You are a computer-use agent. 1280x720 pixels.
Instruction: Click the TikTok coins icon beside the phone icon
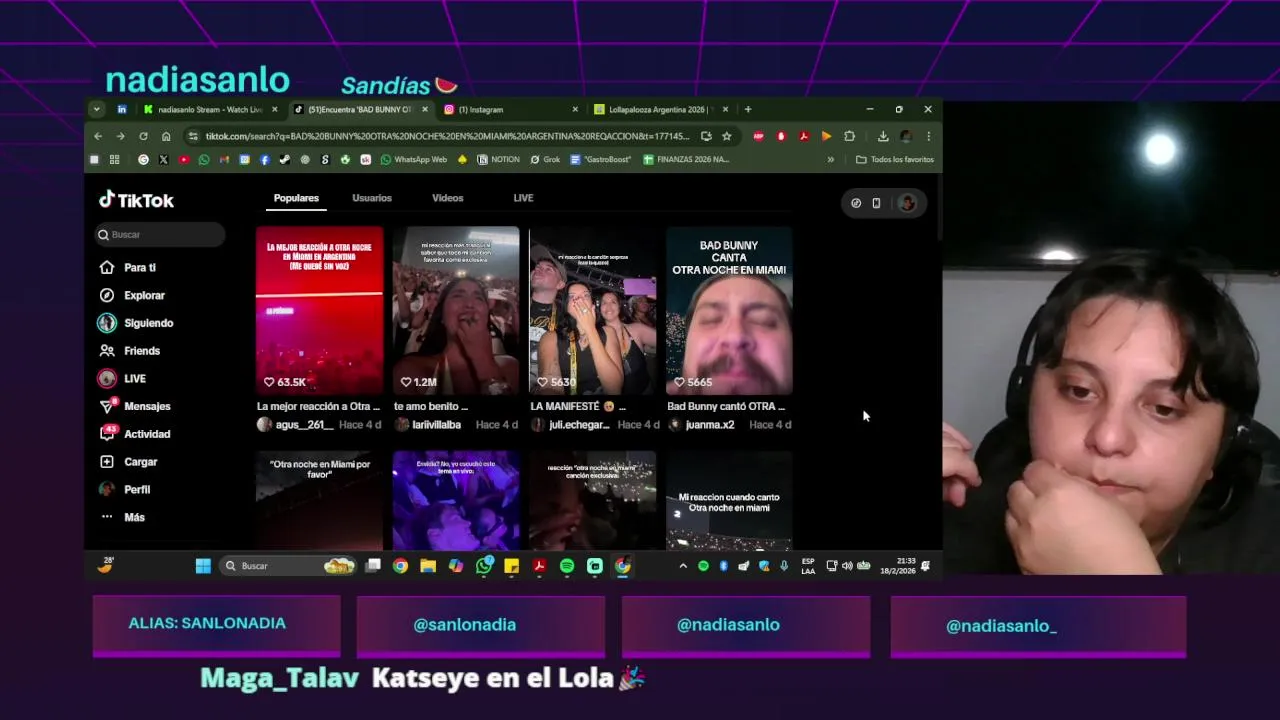pos(856,203)
